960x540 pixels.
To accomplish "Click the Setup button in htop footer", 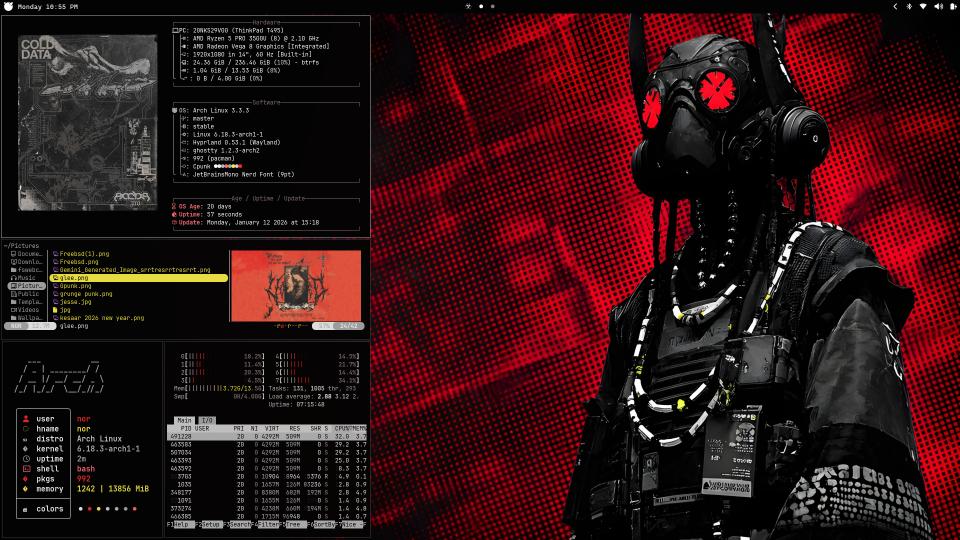I will [x=212, y=524].
